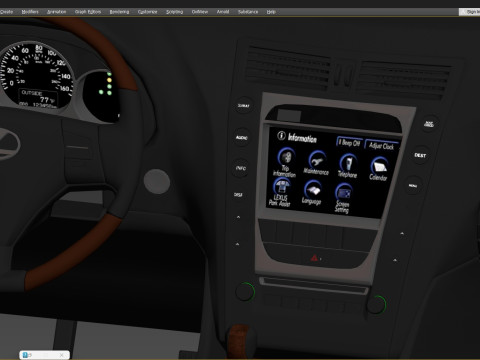The height and width of the screenshot is (360, 480).
Task: Click the blue icon in the bottom-left popup
Action: (25, 355)
